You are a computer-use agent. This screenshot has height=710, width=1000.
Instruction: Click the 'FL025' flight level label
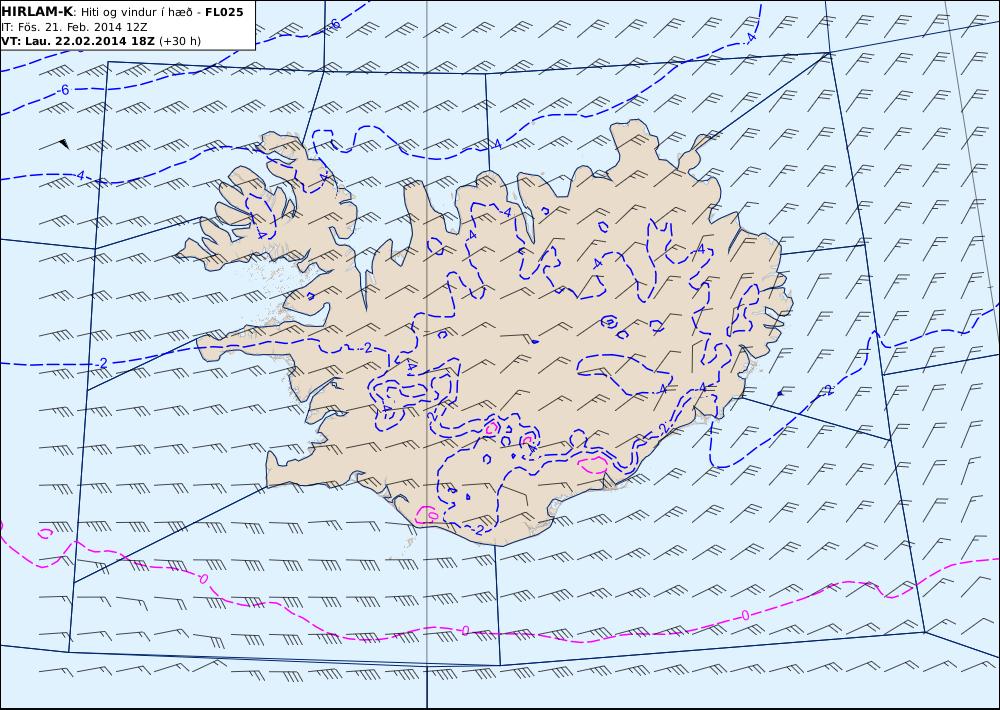[x=224, y=12]
